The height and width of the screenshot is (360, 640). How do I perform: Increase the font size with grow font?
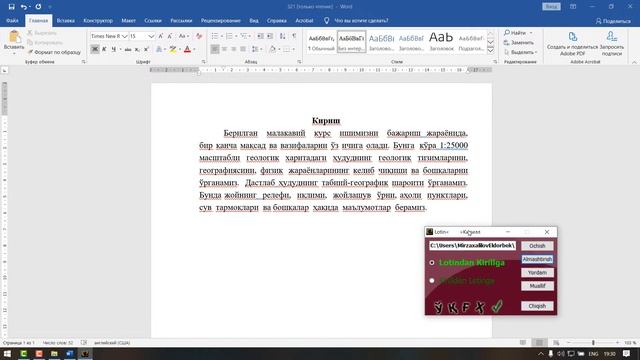pyautogui.click(x=161, y=36)
